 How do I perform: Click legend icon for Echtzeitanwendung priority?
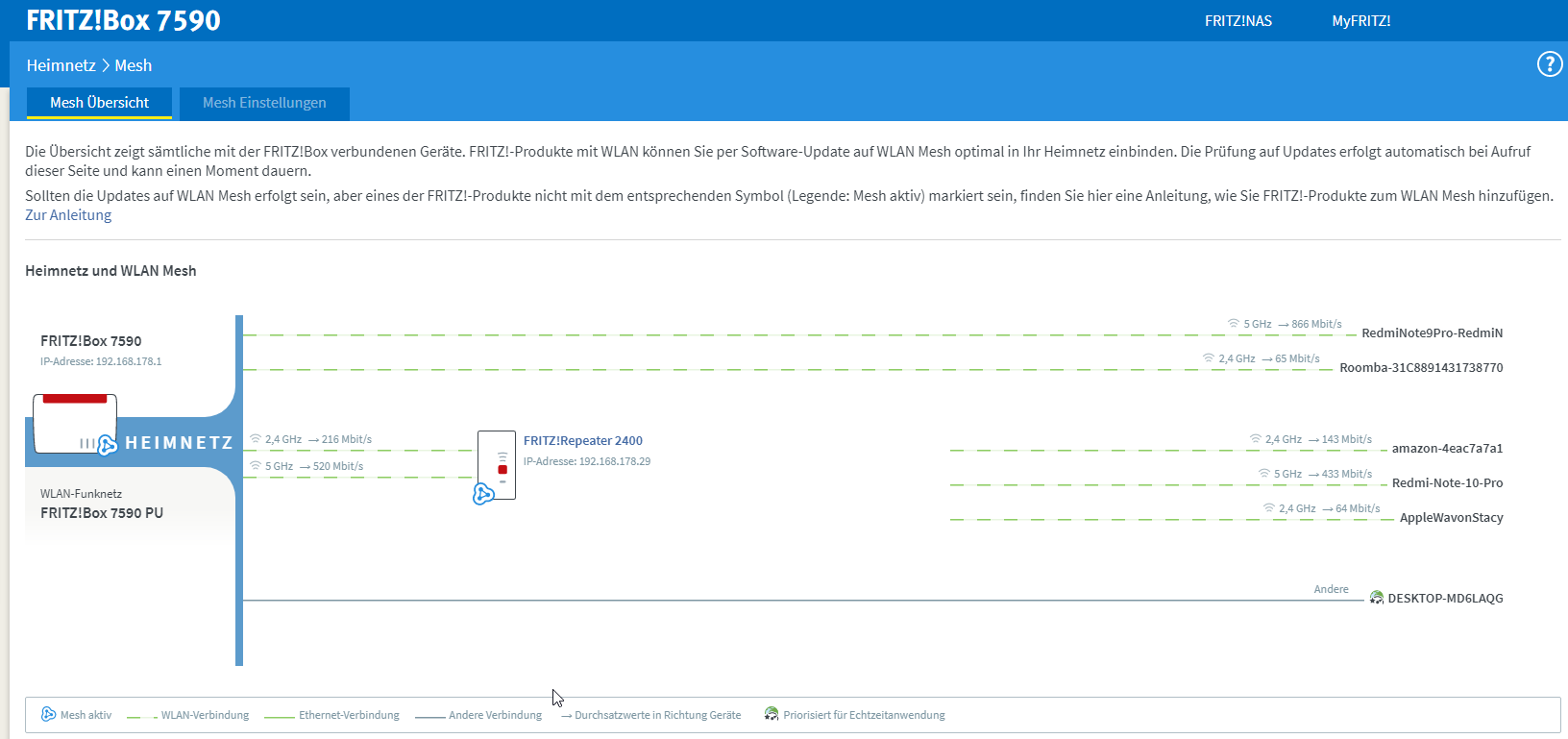pos(771,714)
